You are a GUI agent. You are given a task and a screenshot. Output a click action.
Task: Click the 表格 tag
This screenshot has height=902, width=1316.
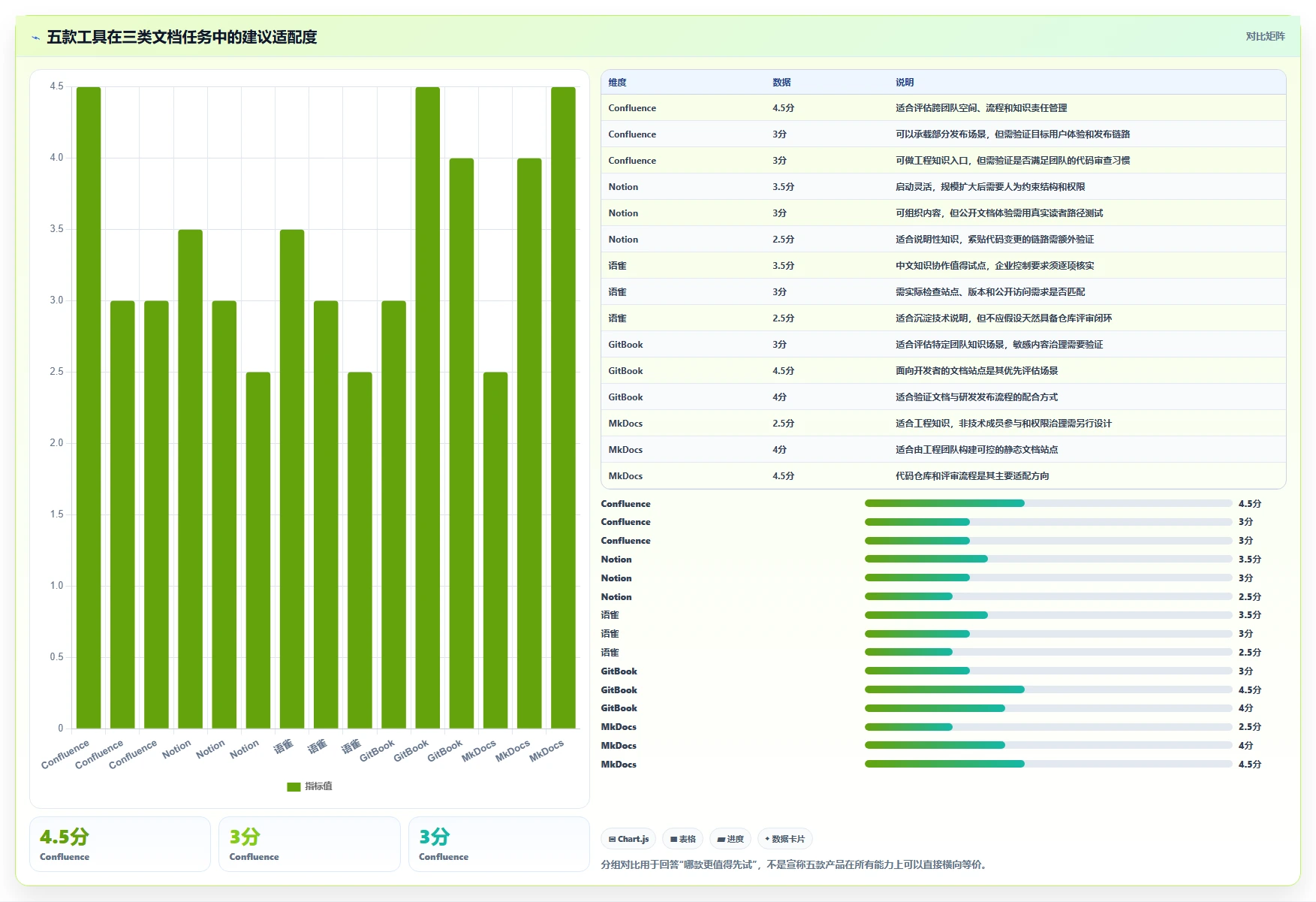tap(682, 839)
